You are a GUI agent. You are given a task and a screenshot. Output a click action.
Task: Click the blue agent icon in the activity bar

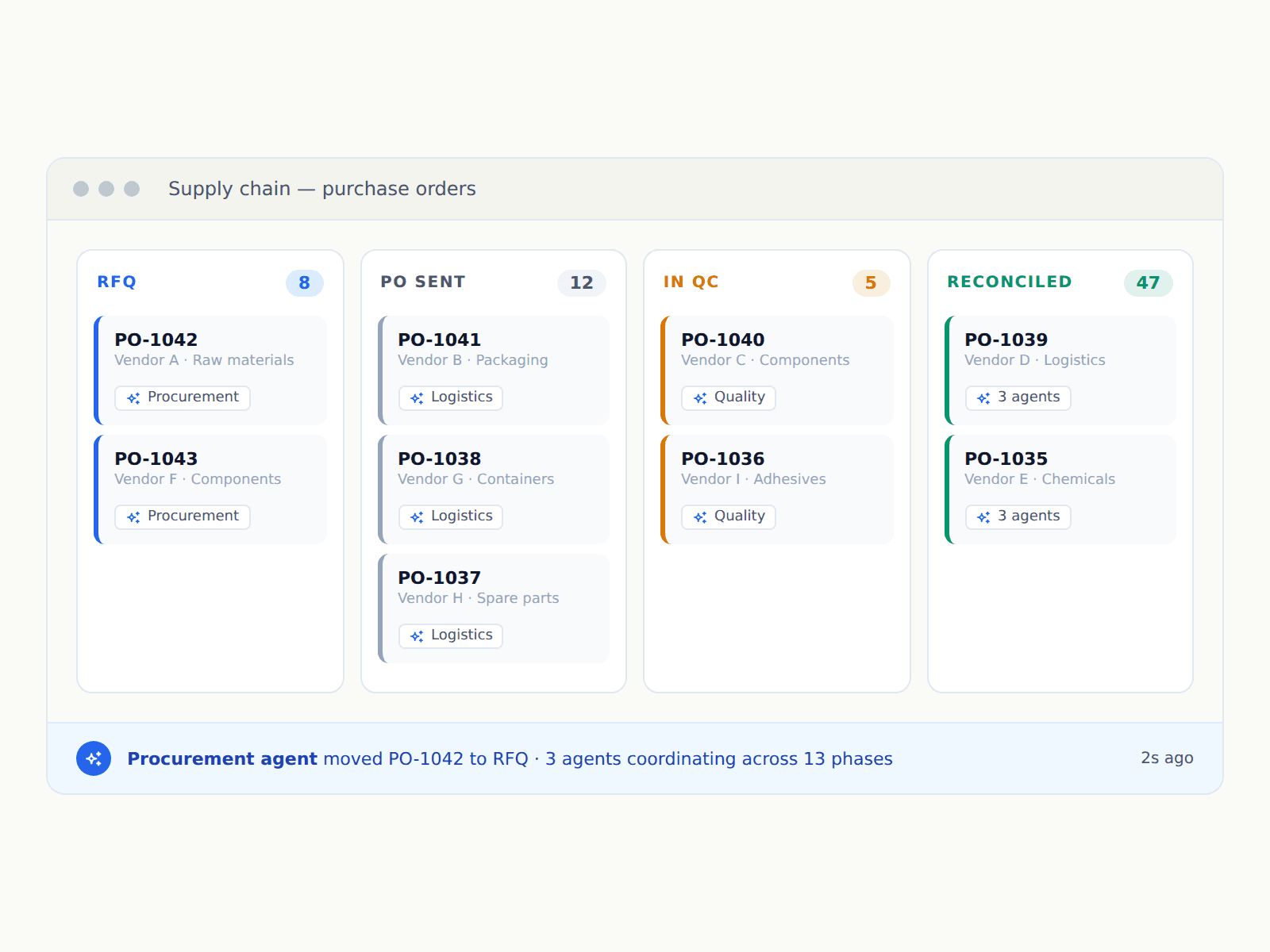click(x=94, y=758)
